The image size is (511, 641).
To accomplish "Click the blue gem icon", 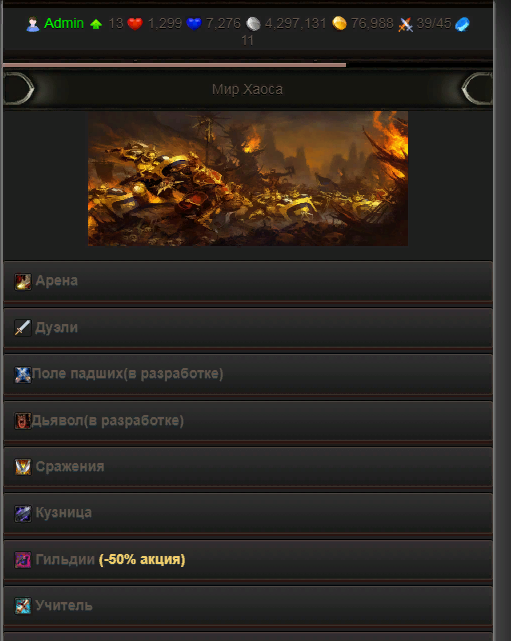I will 462,24.
